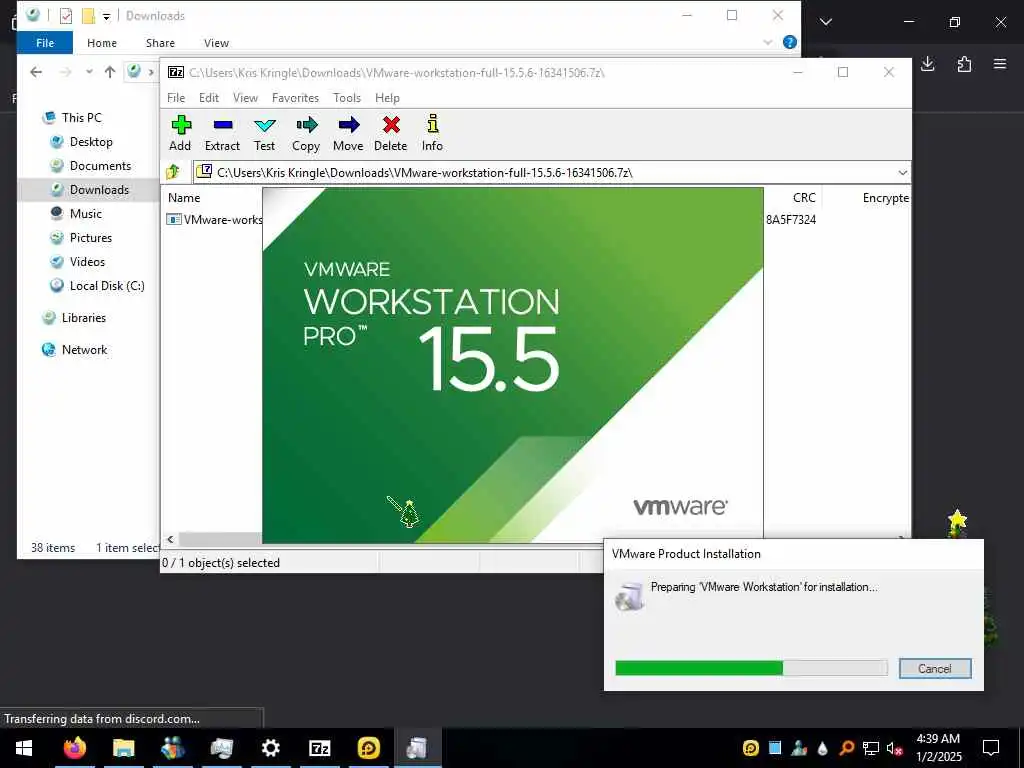
Task: Switch to 7-Zip in the taskbar
Action: [319, 748]
